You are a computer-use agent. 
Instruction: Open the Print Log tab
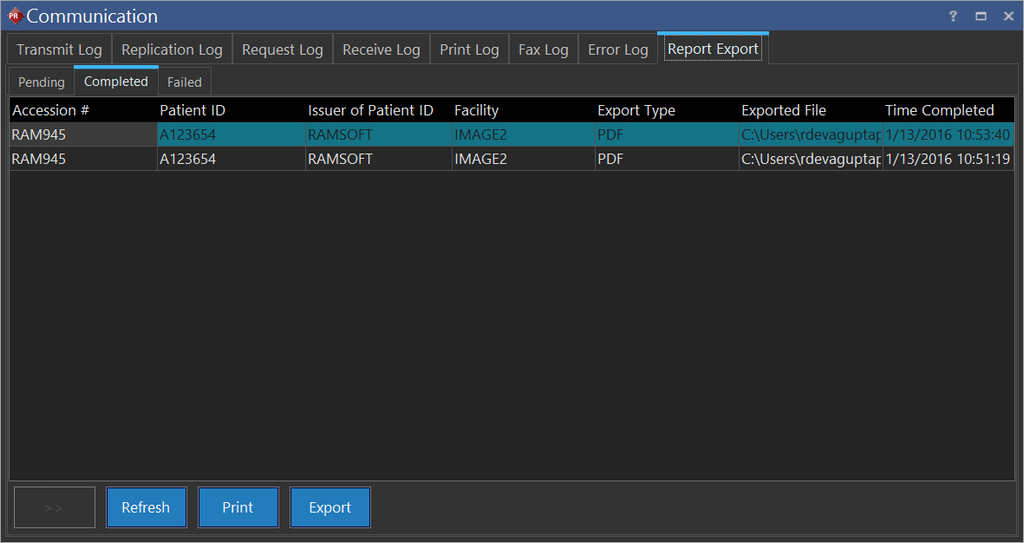[x=469, y=50]
